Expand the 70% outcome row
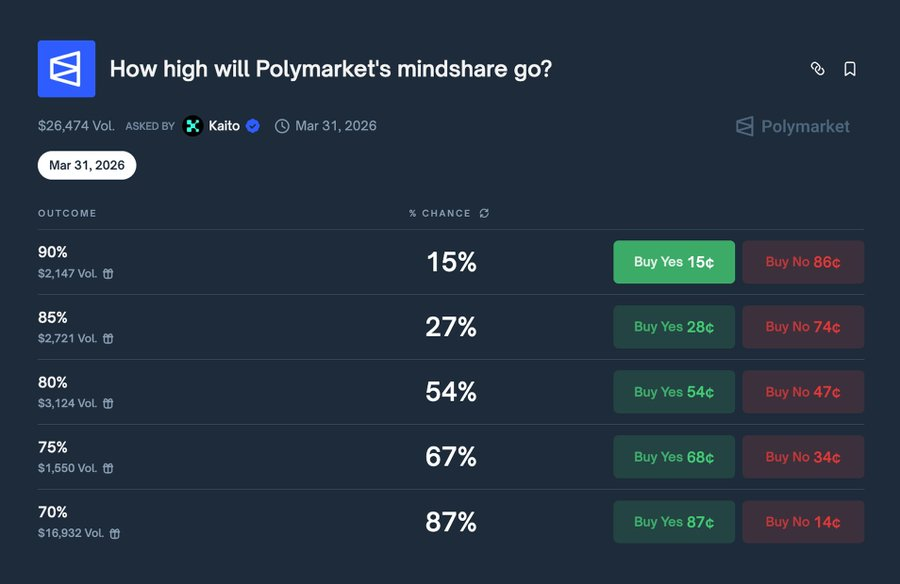Viewport: 900px width, 584px height. pyautogui.click(x=300, y=522)
